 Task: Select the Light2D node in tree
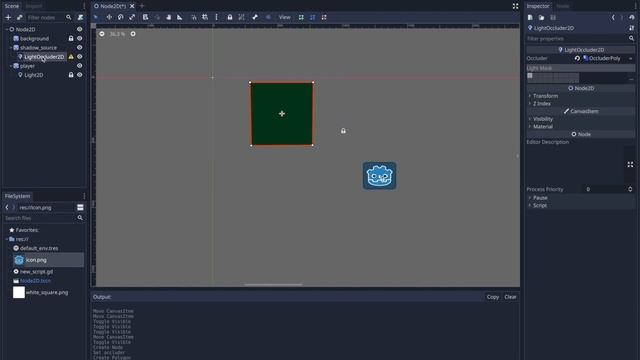click(x=33, y=75)
